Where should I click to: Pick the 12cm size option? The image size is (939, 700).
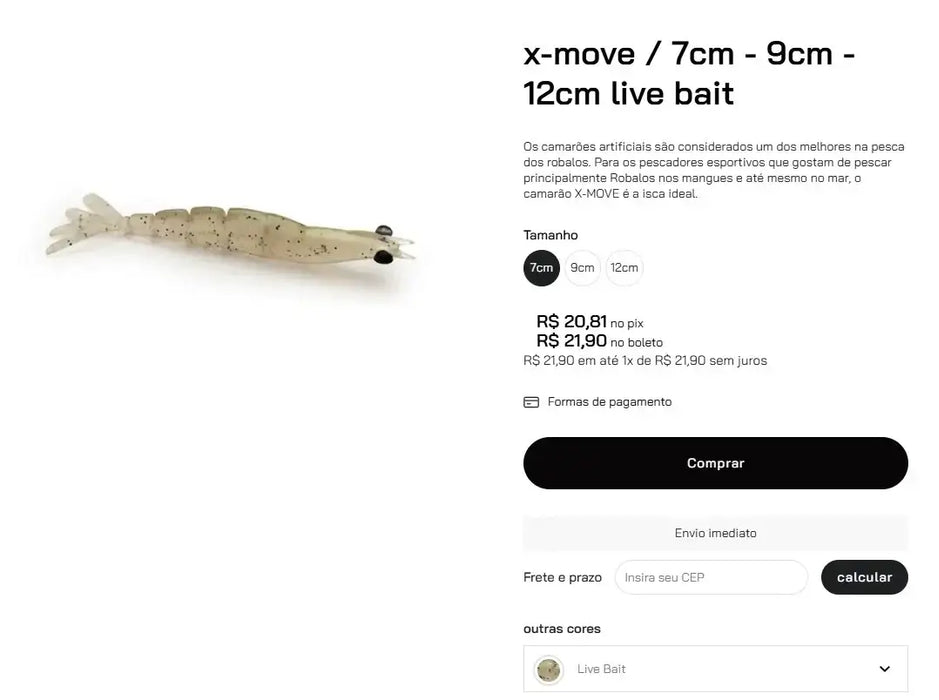[x=624, y=268]
